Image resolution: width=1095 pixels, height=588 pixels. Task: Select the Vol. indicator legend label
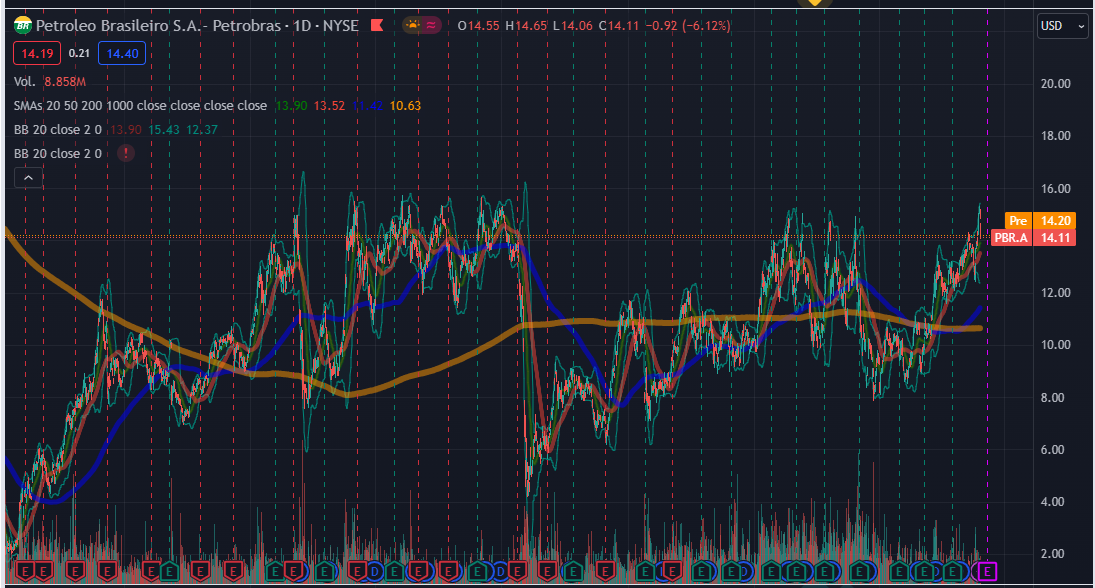[24, 82]
